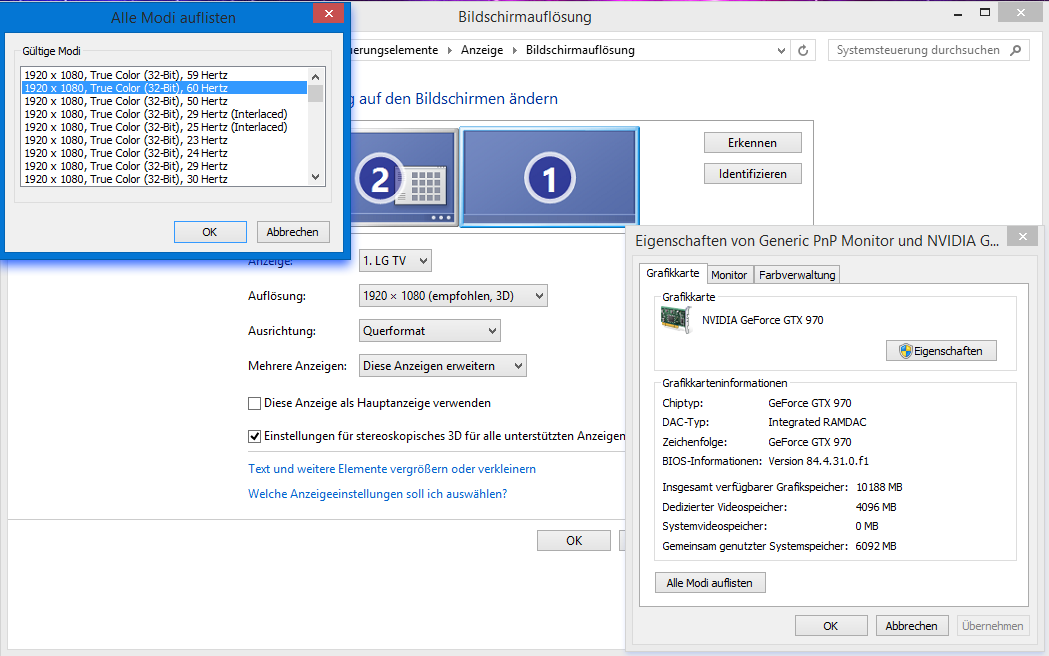Select 1920 x 1080 59 Hertz mode
This screenshot has height=656, width=1049.
coord(164,75)
